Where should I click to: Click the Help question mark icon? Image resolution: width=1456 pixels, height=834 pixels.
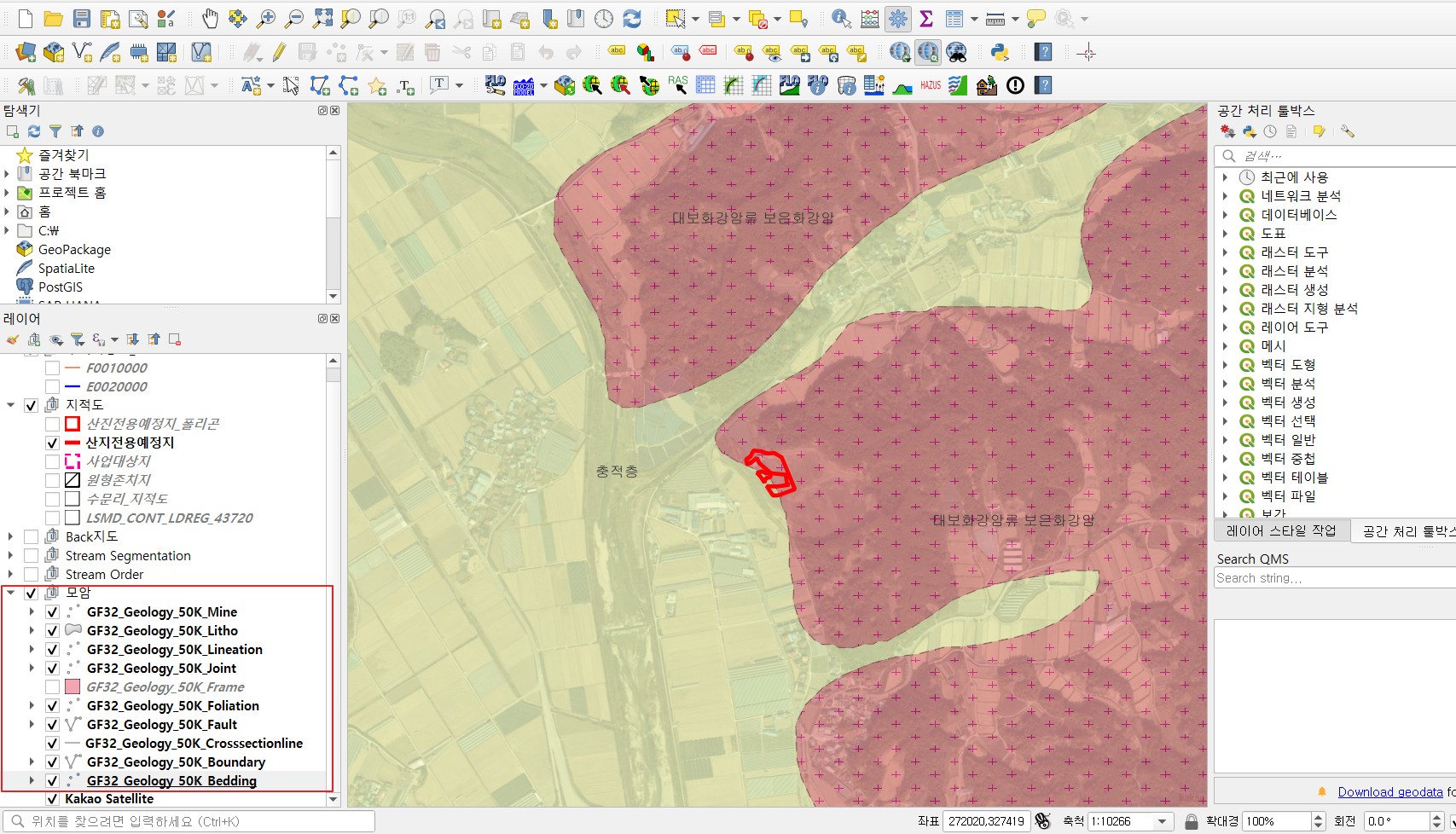coord(1042,53)
